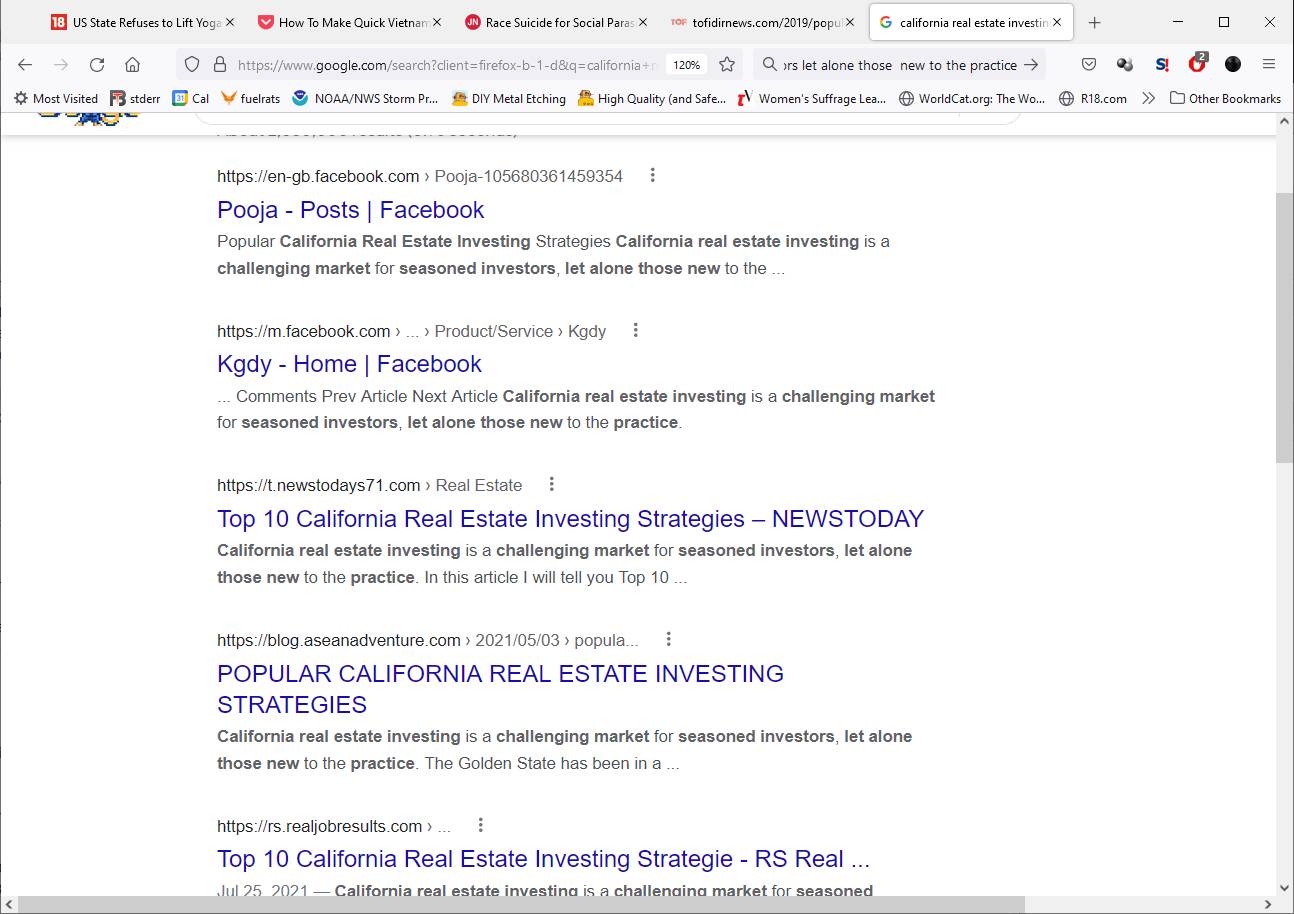
Task: Reset the 120% zoom level badge
Action: (x=686, y=65)
